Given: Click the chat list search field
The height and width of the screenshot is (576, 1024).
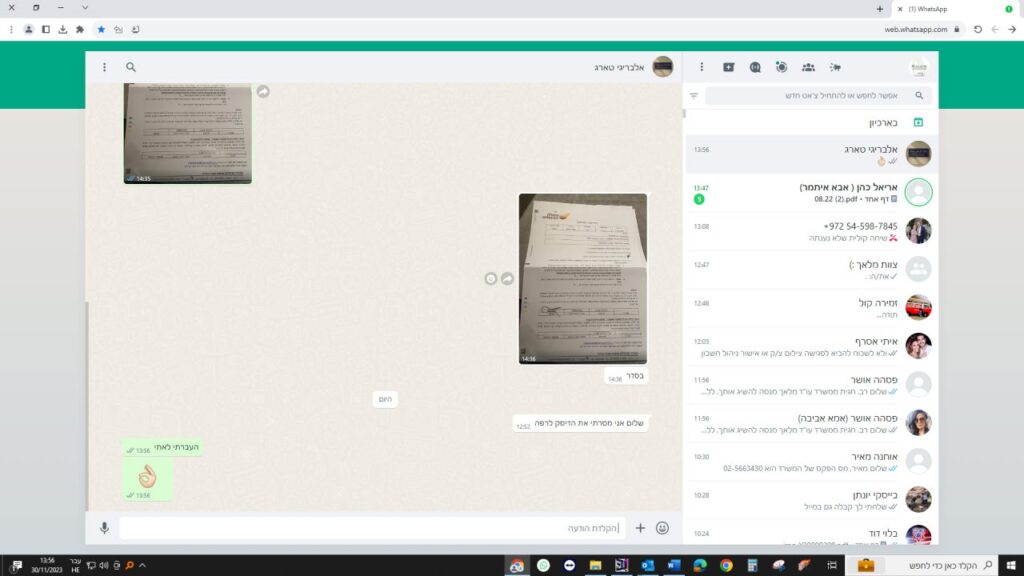Looking at the screenshot, I should tap(815, 96).
